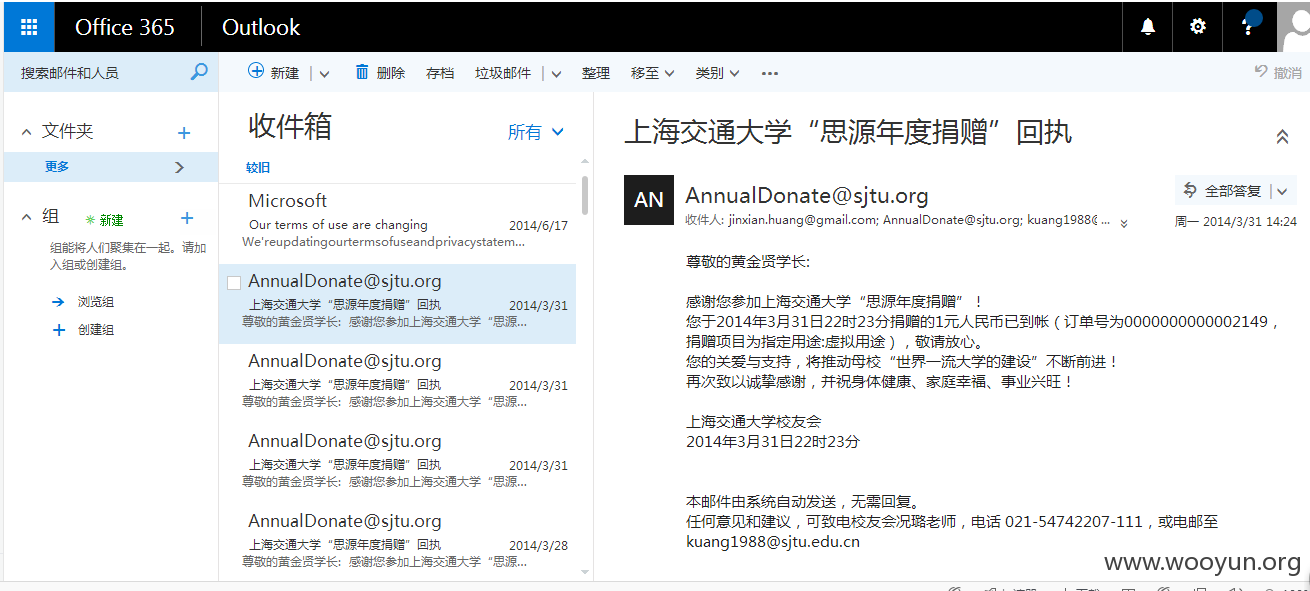Mark as junk with 垃圾邮件
This screenshot has height=591, width=1310.
click(x=503, y=73)
